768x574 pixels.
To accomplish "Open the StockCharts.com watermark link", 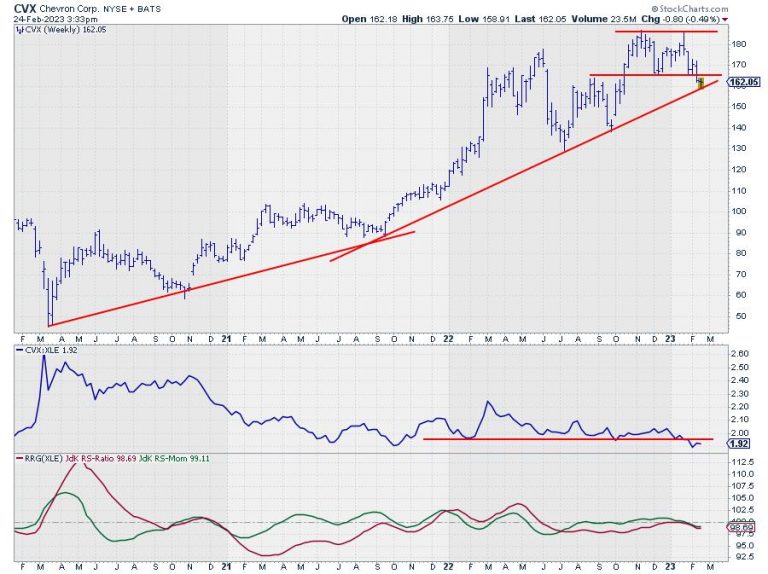I will [689, 9].
